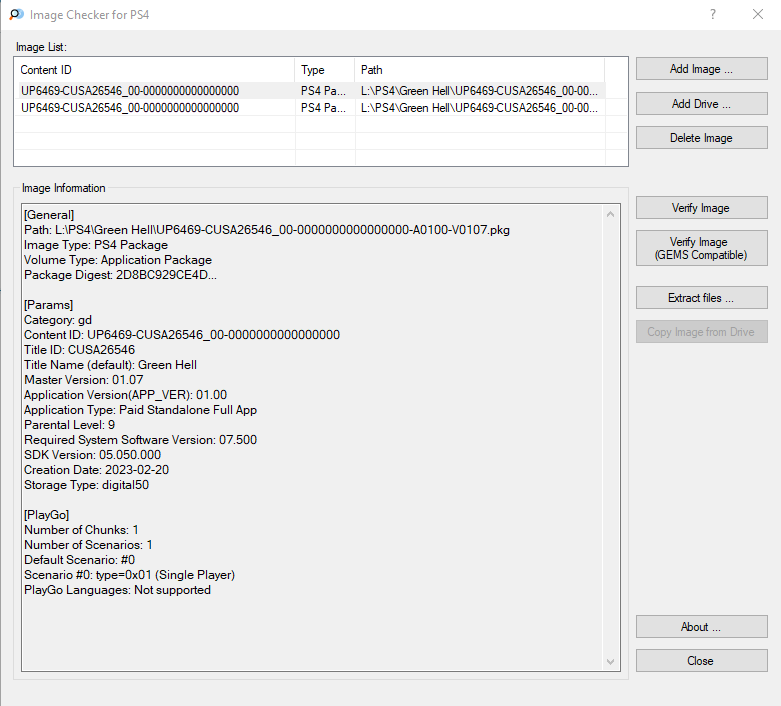Run Verify Image (GEMS Compatible)
This screenshot has width=781, height=706.
(701, 248)
